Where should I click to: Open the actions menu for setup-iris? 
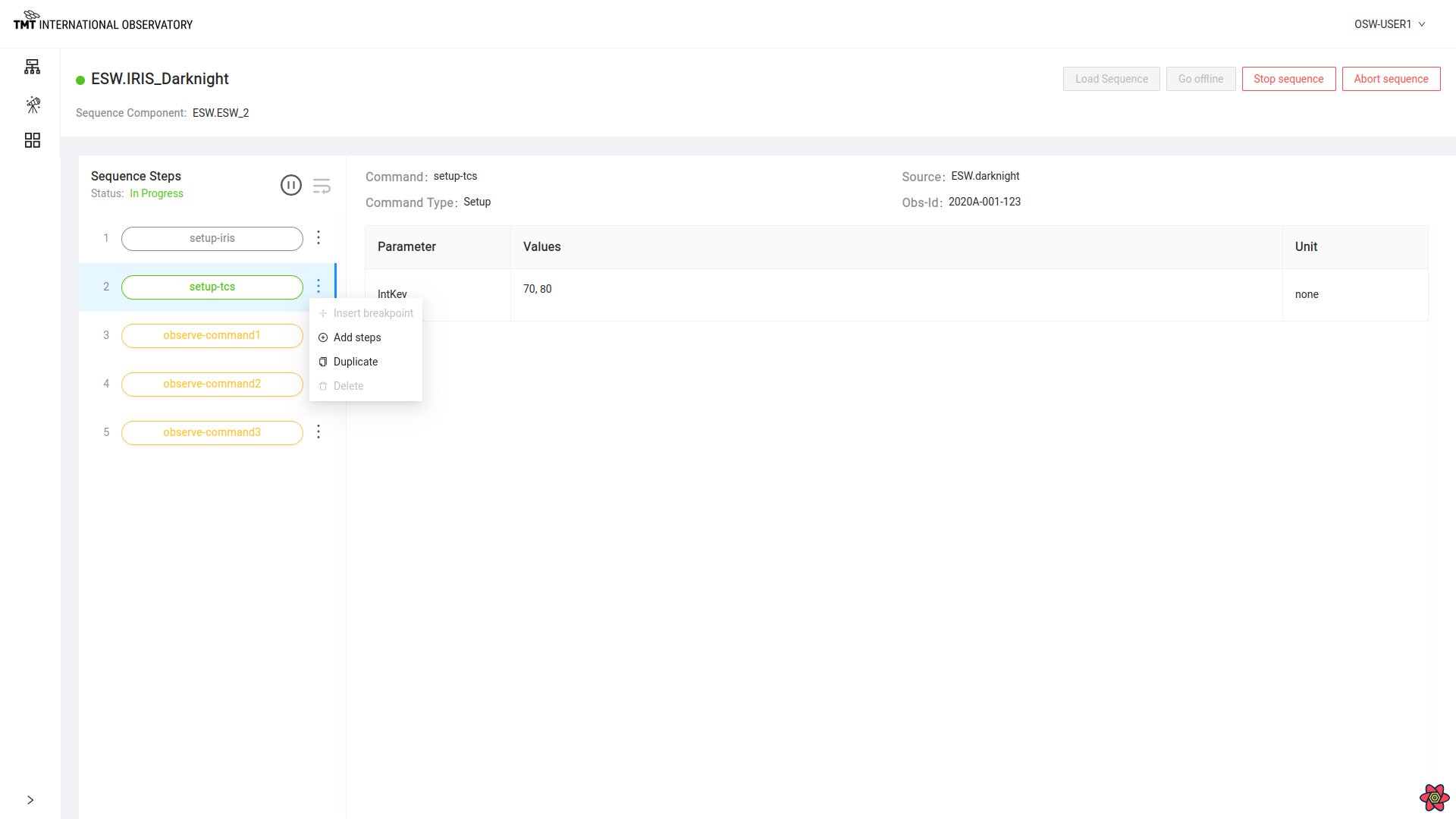coord(318,237)
